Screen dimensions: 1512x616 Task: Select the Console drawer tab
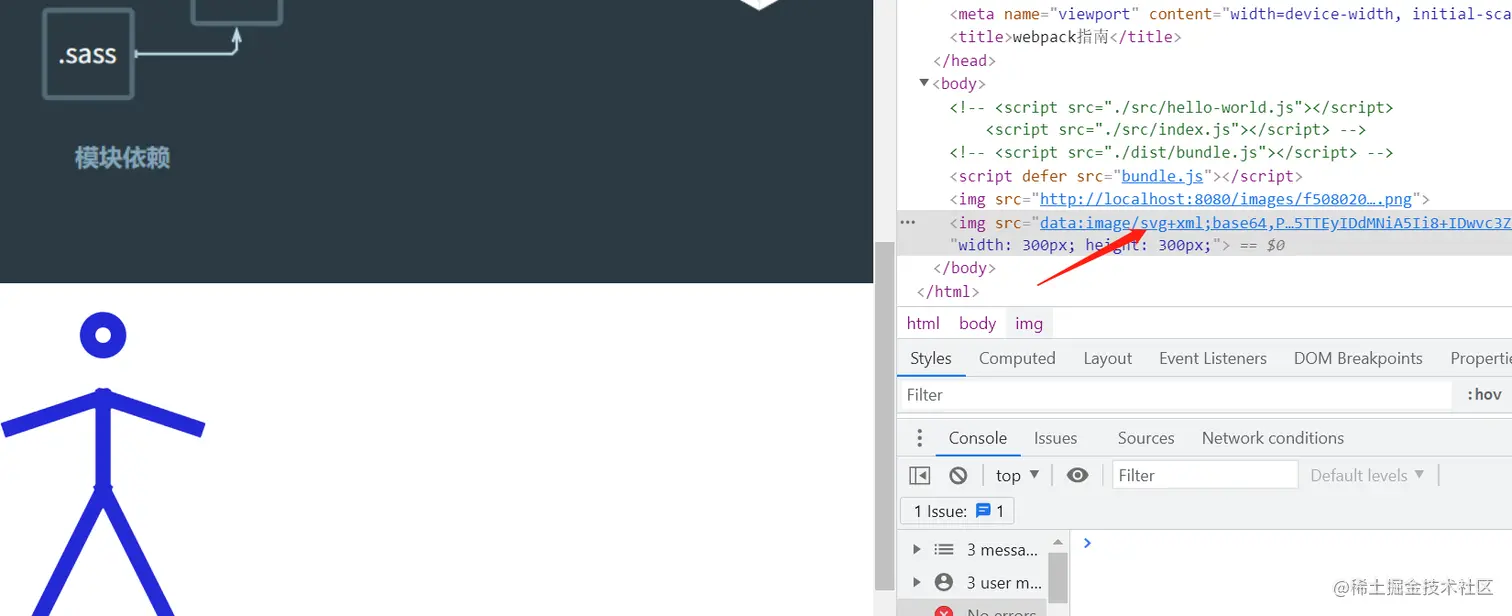[977, 438]
